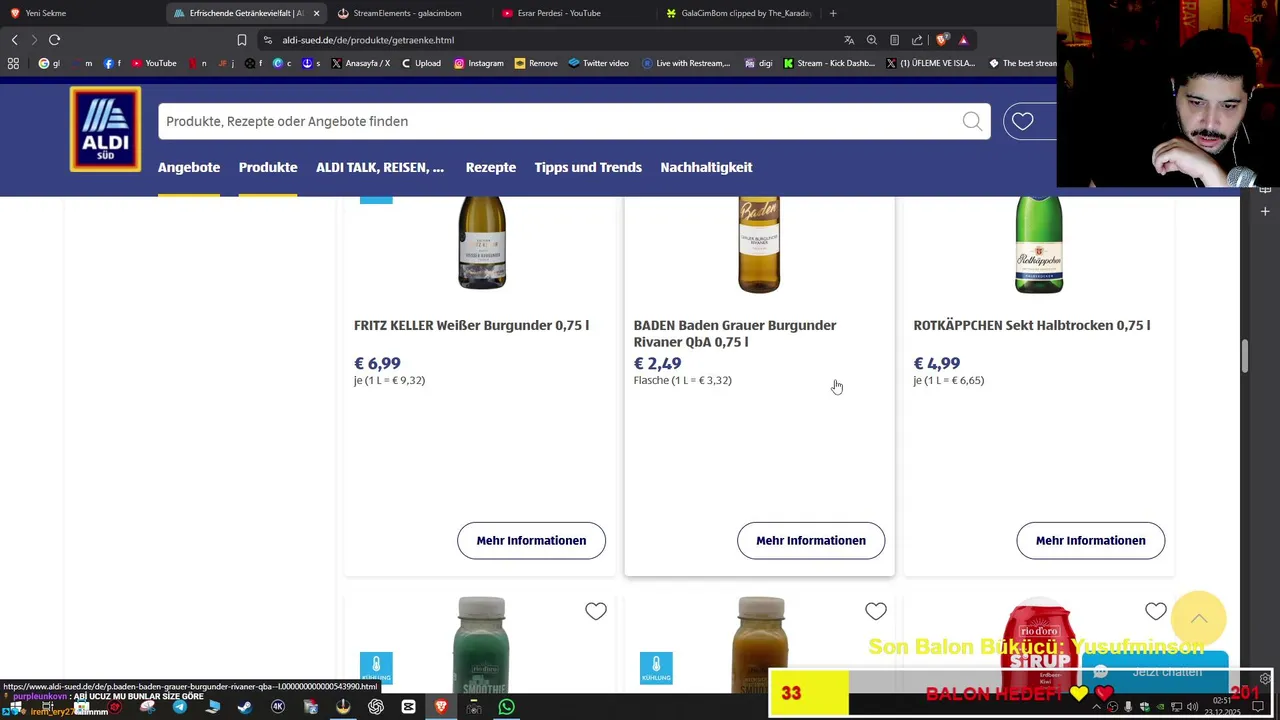The width and height of the screenshot is (1280, 720).
Task: Click the share page icon
Action: (x=917, y=40)
